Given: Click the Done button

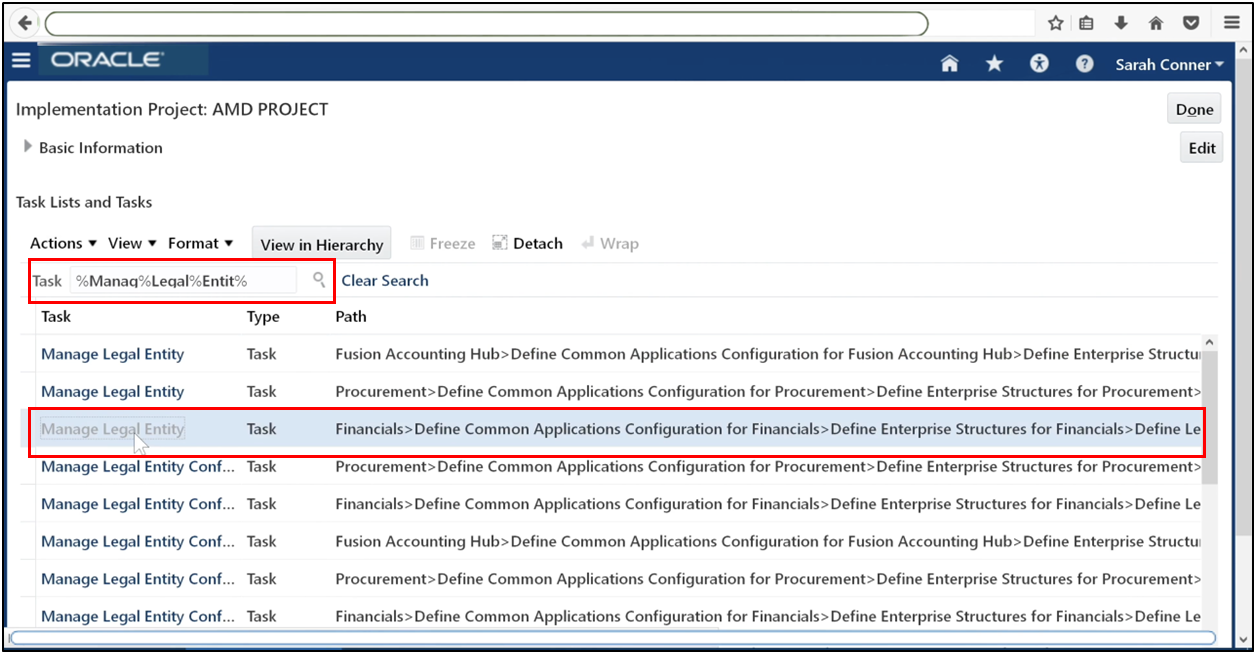Looking at the screenshot, I should pos(1193,108).
